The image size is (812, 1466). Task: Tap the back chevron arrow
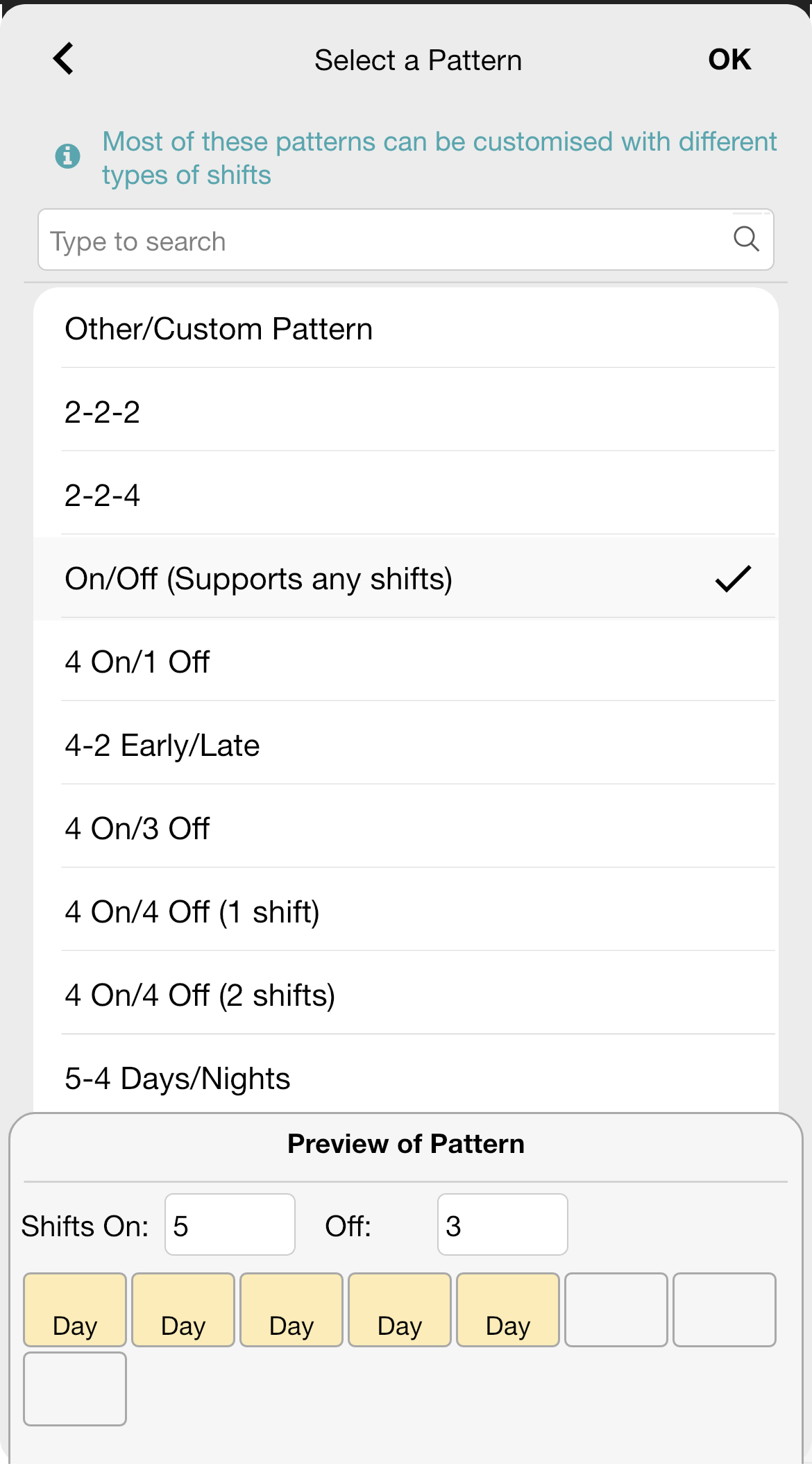64,58
